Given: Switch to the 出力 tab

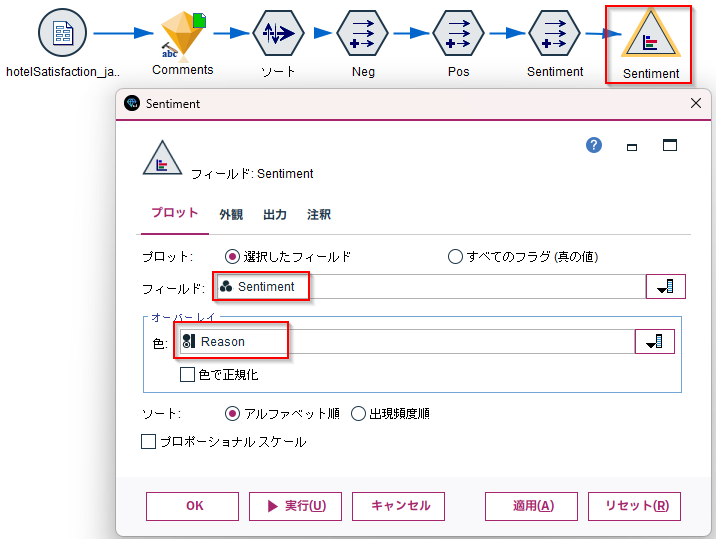Looking at the screenshot, I should [x=275, y=214].
